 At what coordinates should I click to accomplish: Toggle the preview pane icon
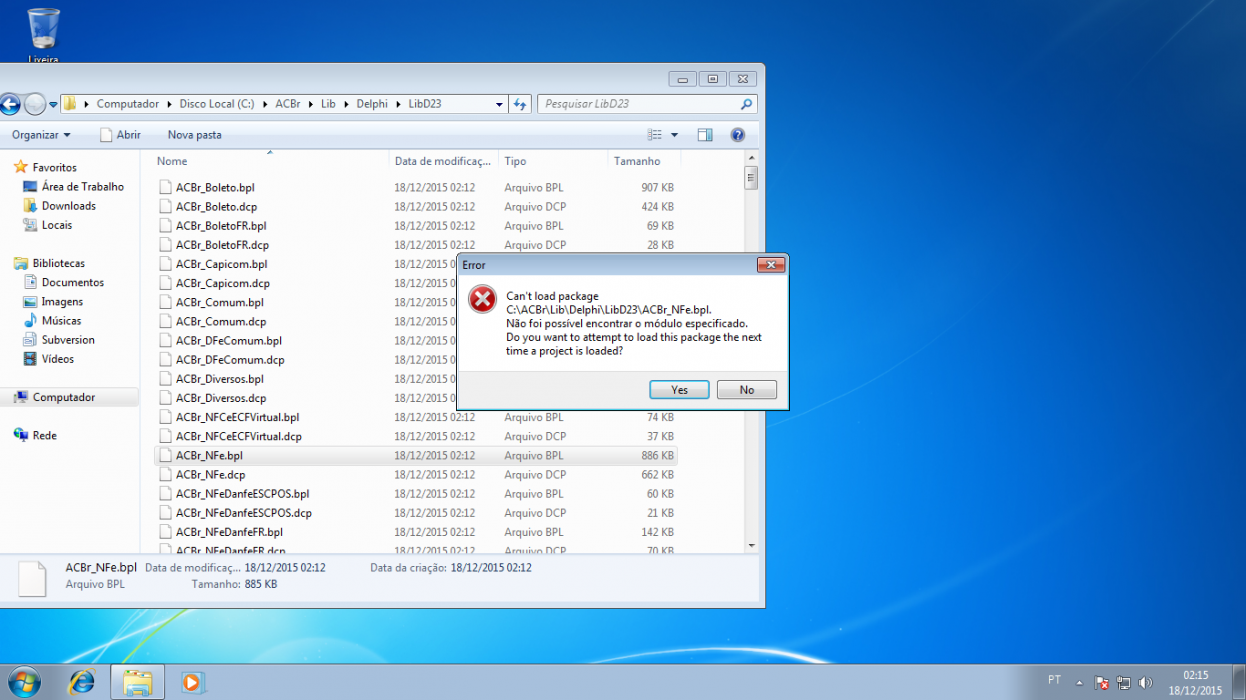click(705, 135)
